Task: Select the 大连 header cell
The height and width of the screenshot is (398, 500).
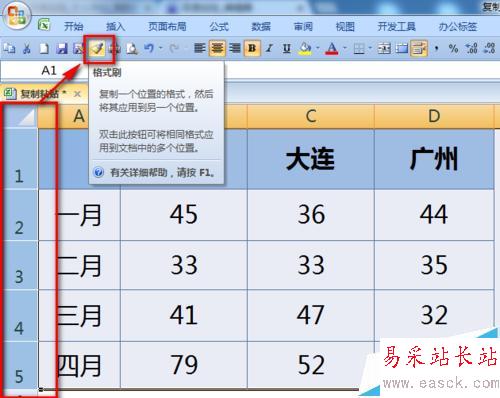Action: [311, 159]
